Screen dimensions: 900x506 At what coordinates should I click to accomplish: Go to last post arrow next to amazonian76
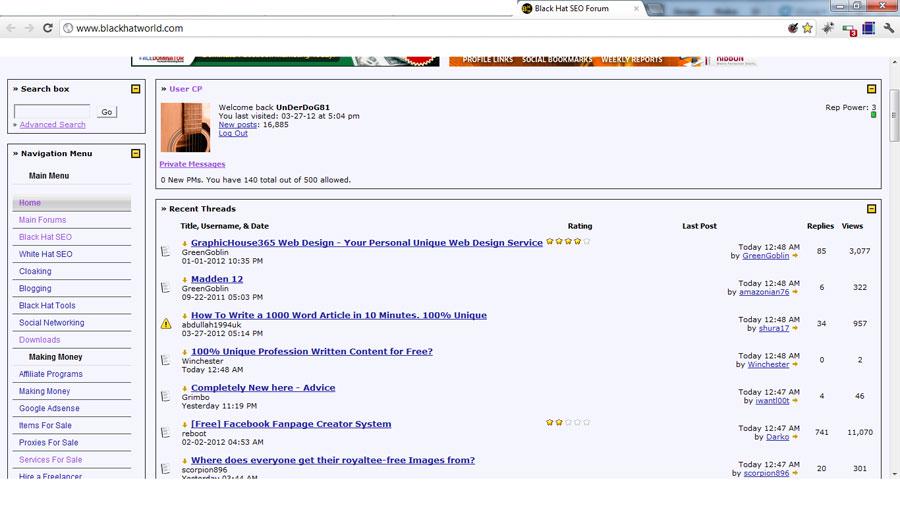[795, 292]
